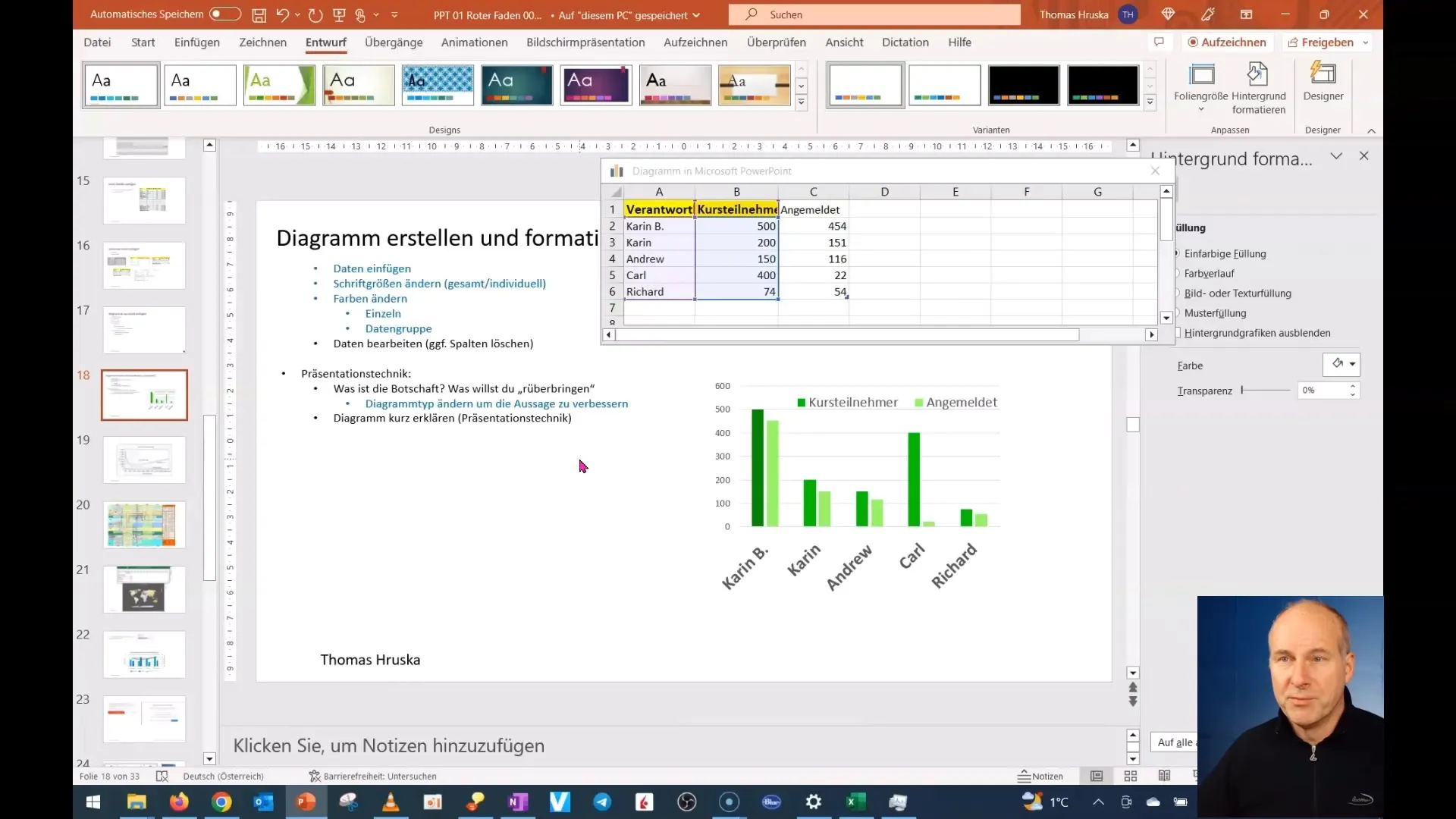This screenshot has height=819, width=1456.
Task: Enable Einfache Füllung radio button
Action: coord(1177,253)
